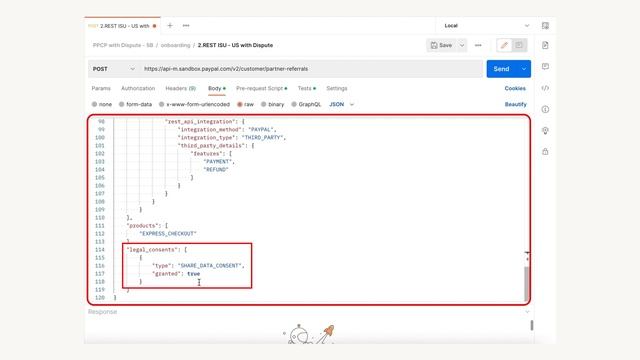This screenshot has width=640, height=360.
Task: Open the Settings tab
Action: point(337,88)
